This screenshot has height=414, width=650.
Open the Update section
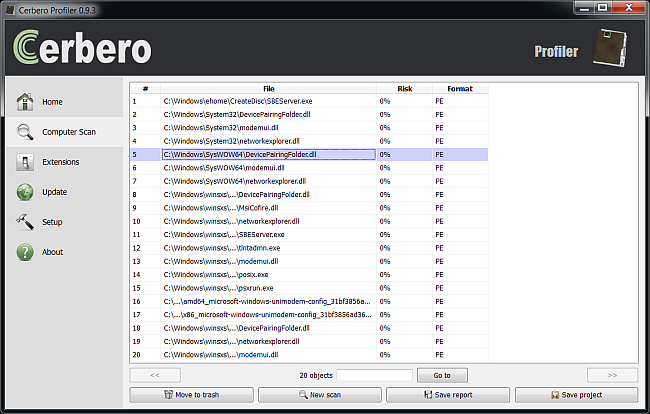pyautogui.click(x=65, y=192)
